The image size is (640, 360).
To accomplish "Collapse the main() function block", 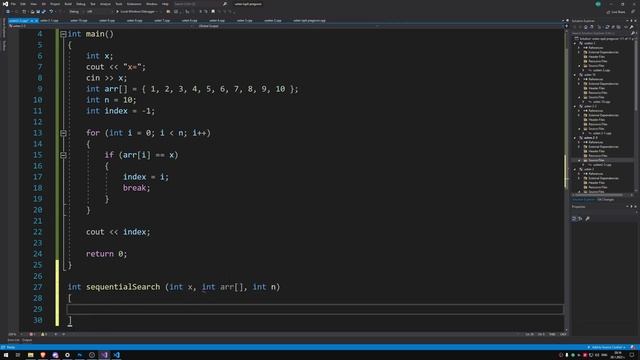I will click(63, 34).
